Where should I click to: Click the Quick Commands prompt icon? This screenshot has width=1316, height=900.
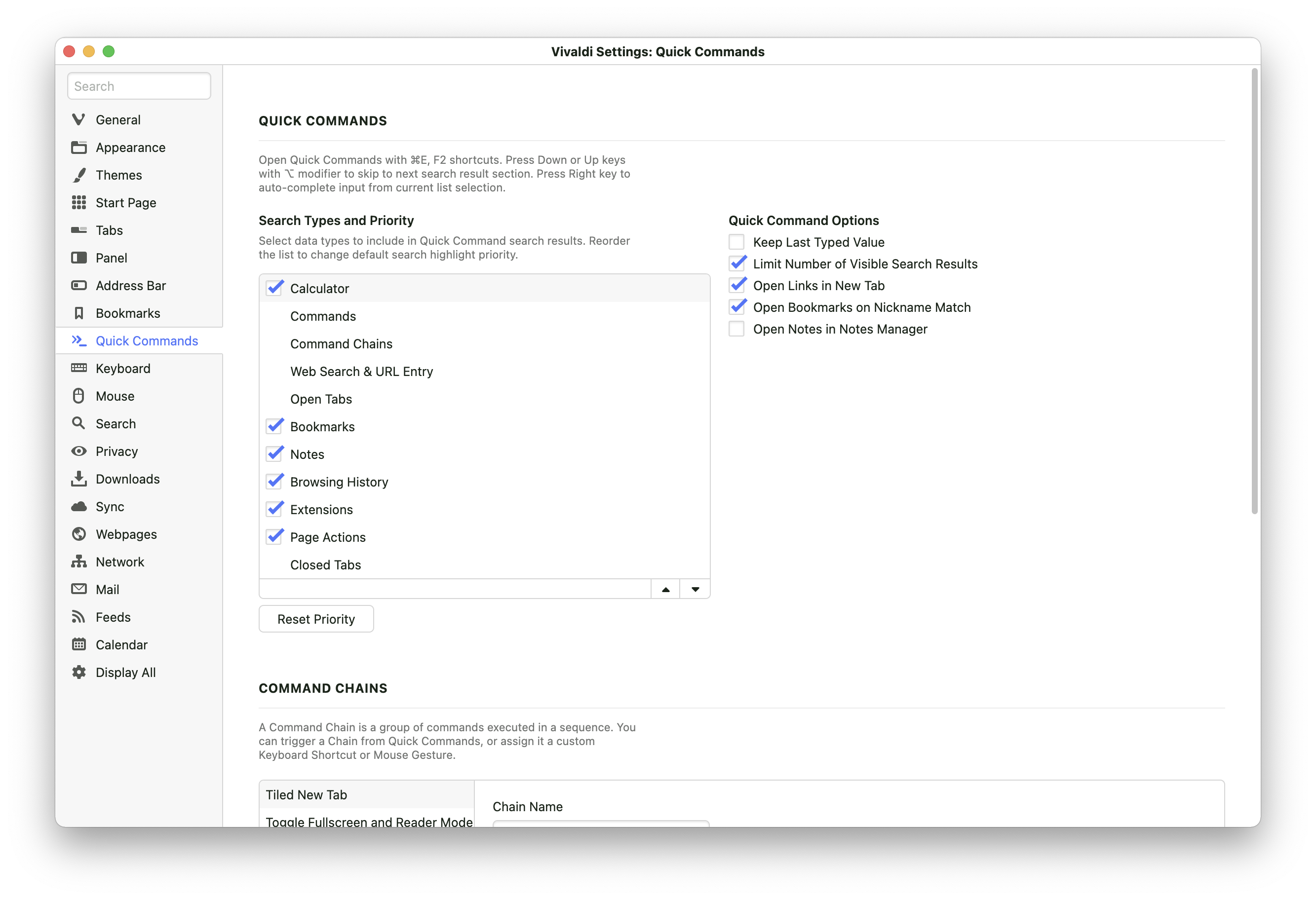pyautogui.click(x=78, y=341)
